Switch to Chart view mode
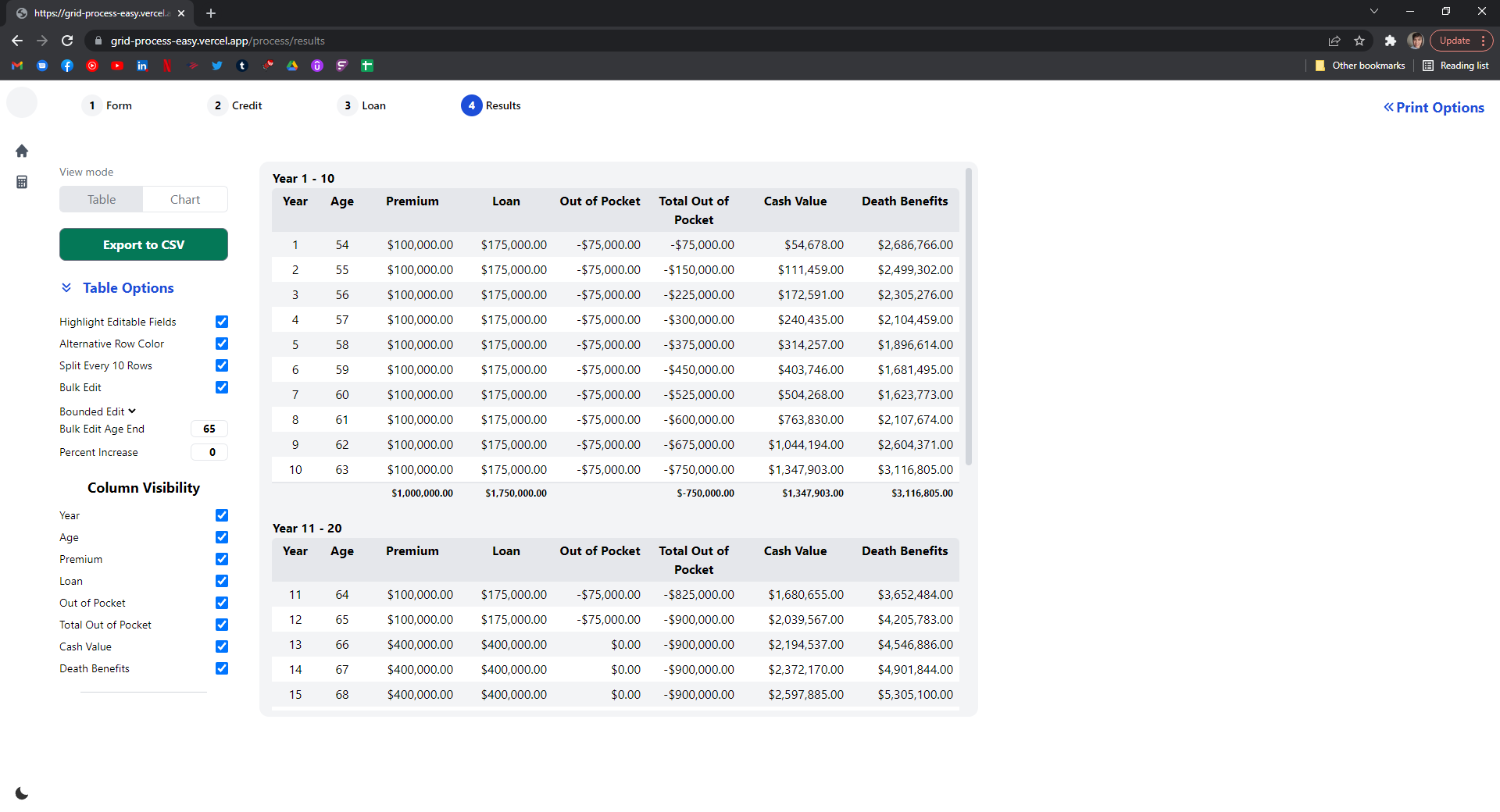1500x812 pixels. 185,200
